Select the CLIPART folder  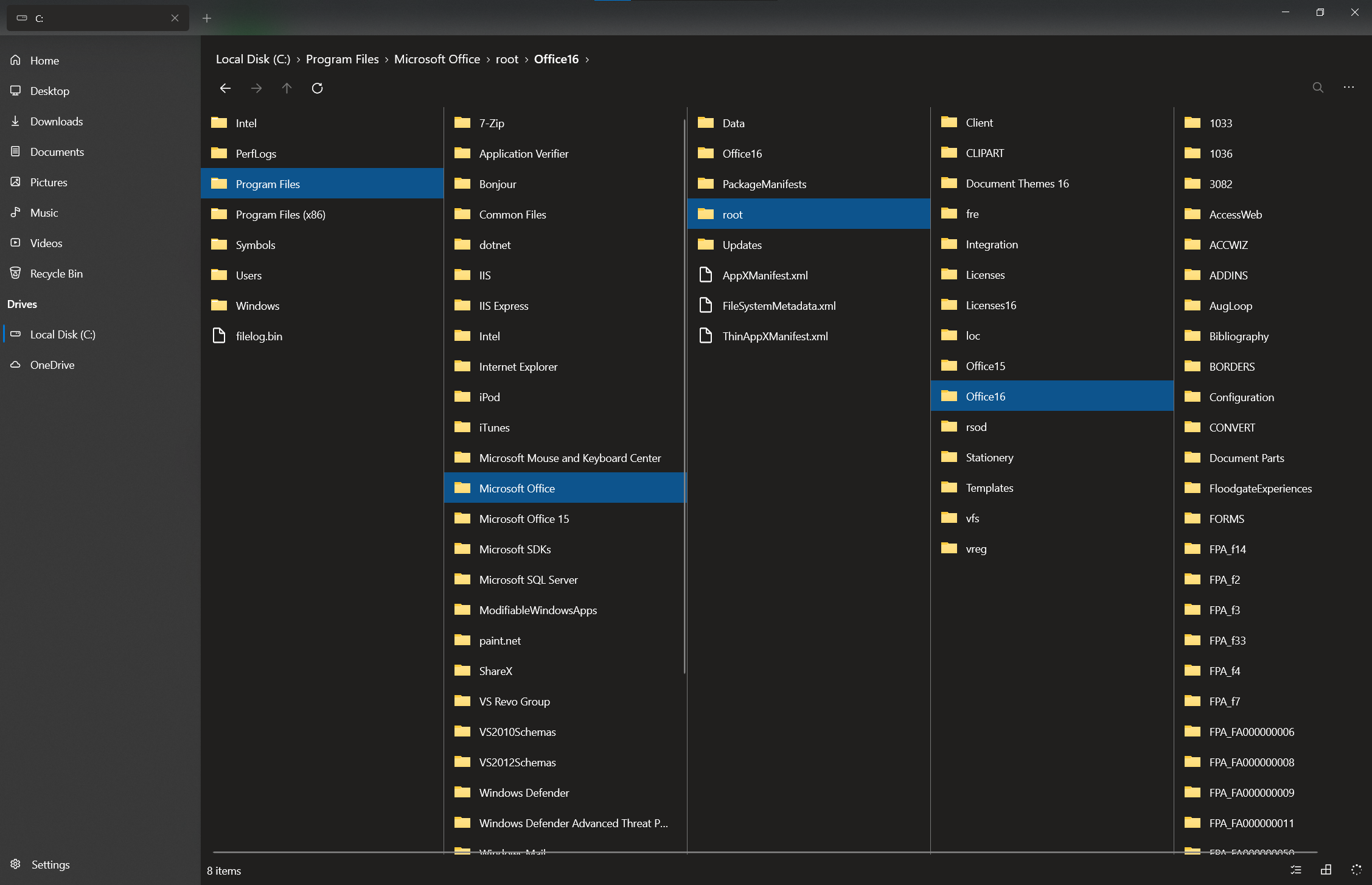tap(1053, 153)
